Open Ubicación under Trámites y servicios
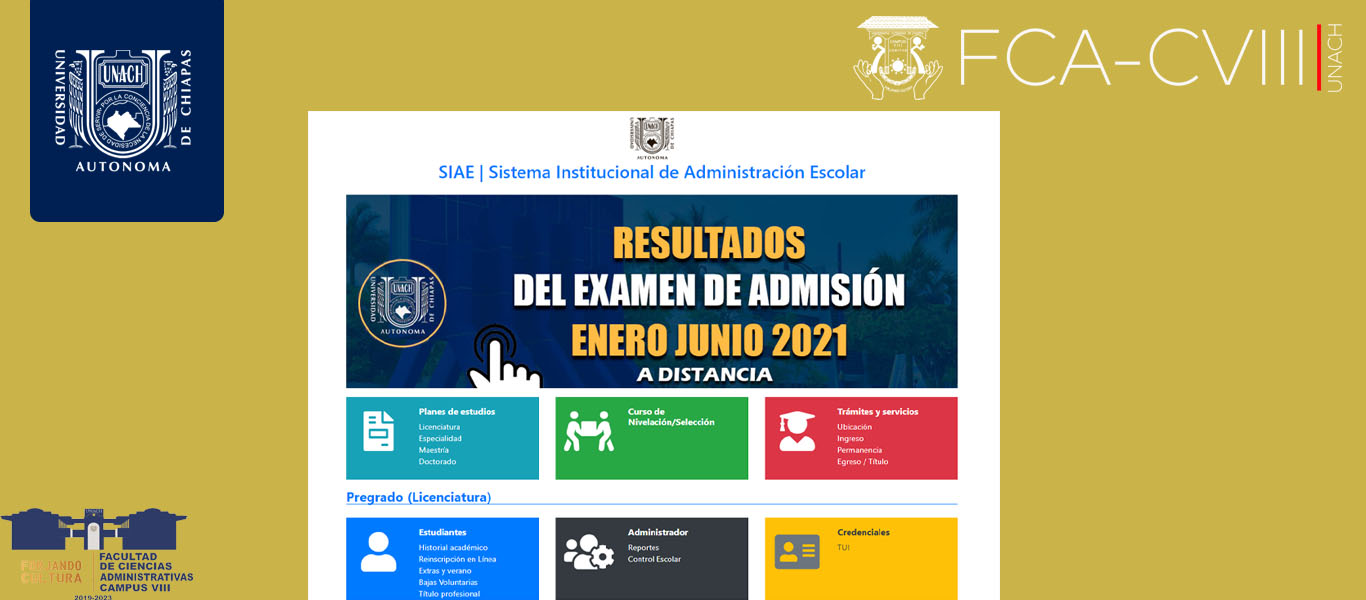 854,427
